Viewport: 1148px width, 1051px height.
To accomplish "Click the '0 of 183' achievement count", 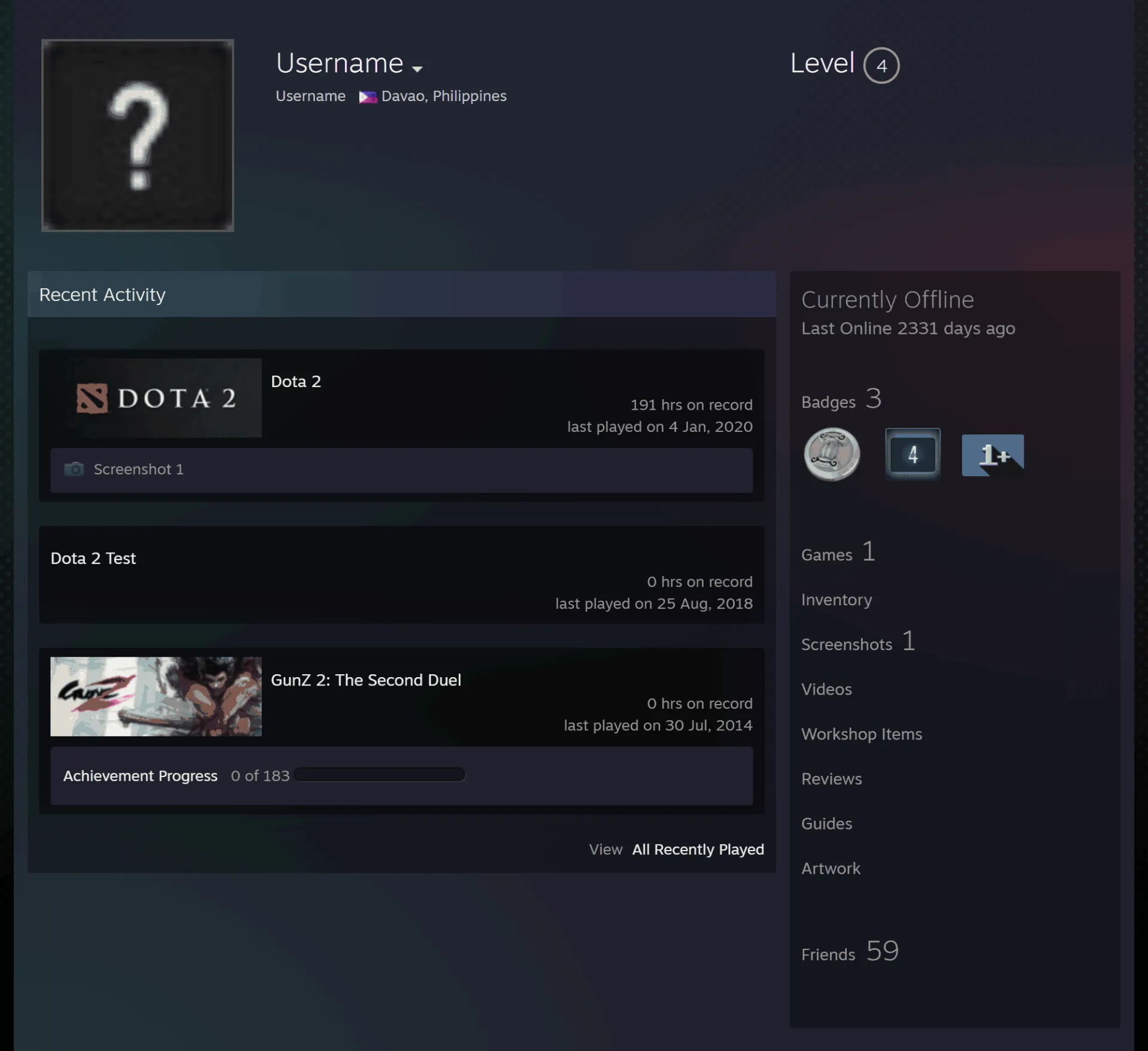I will (x=260, y=776).
